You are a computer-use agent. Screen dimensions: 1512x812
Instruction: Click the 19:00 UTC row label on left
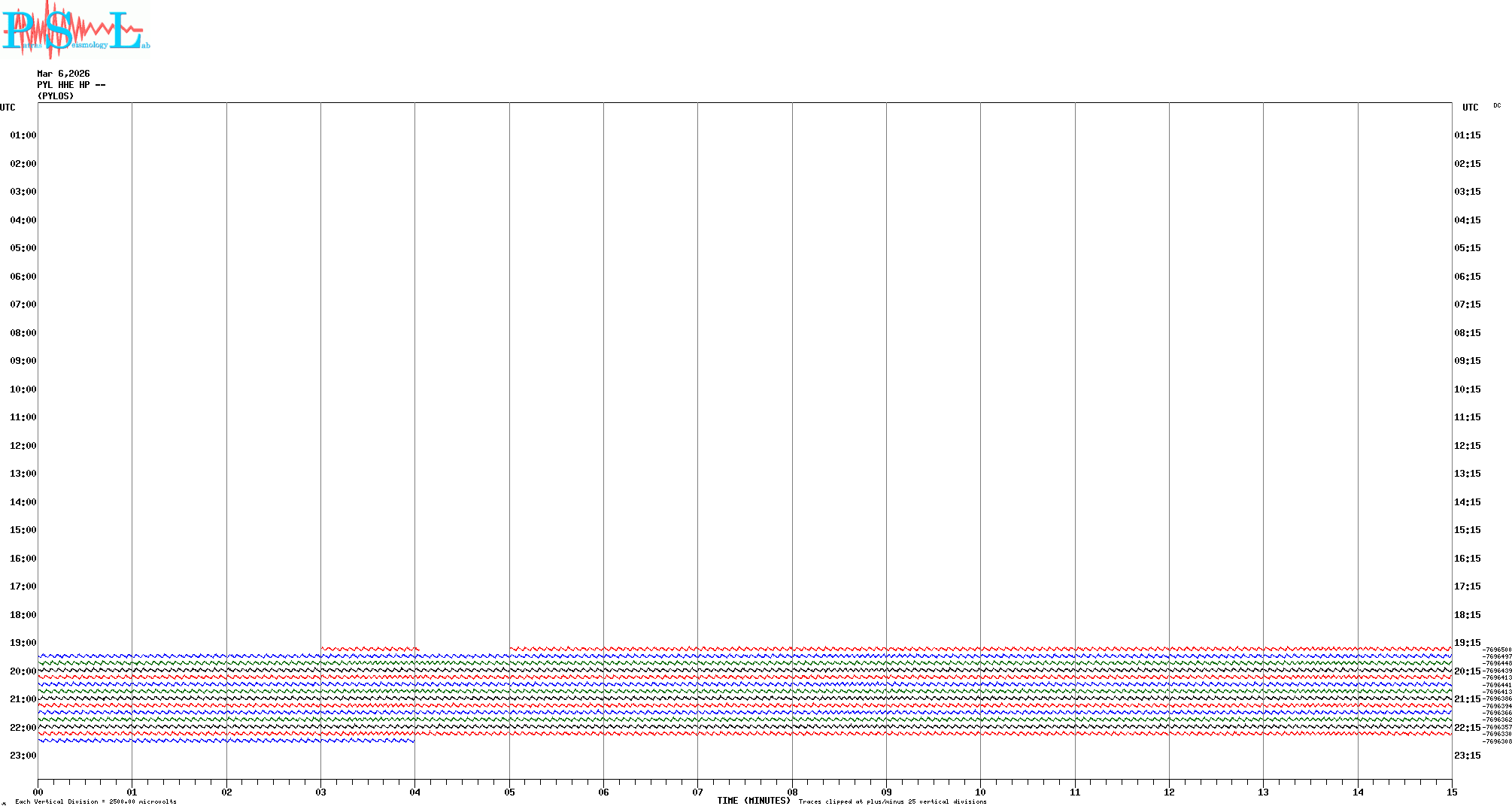(x=23, y=643)
